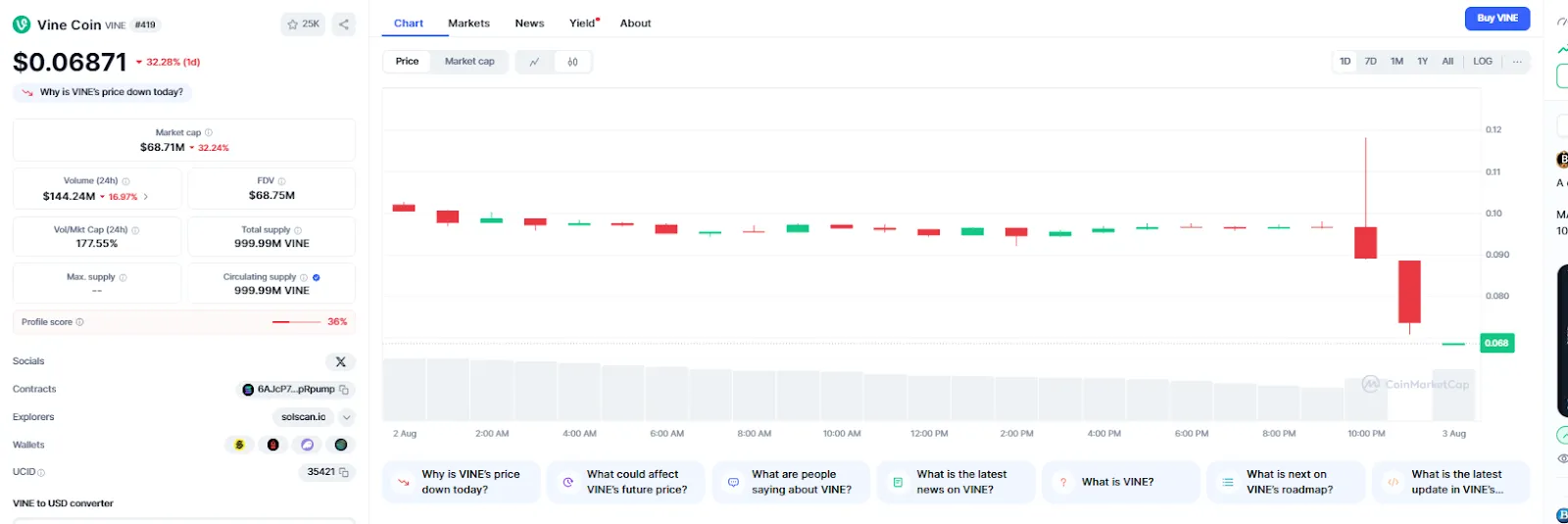Screen dimensions: 1568x524
Task: Click the VINE to USD converter heading
Action: [63, 503]
